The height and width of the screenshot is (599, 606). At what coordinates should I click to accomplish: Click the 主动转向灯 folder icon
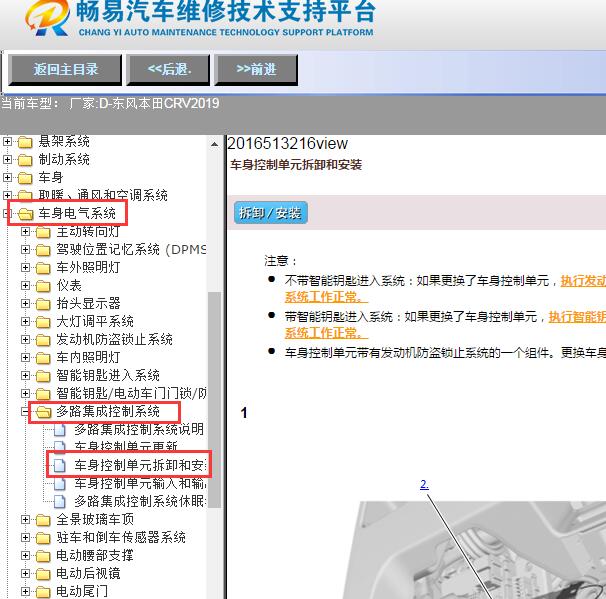click(43, 232)
